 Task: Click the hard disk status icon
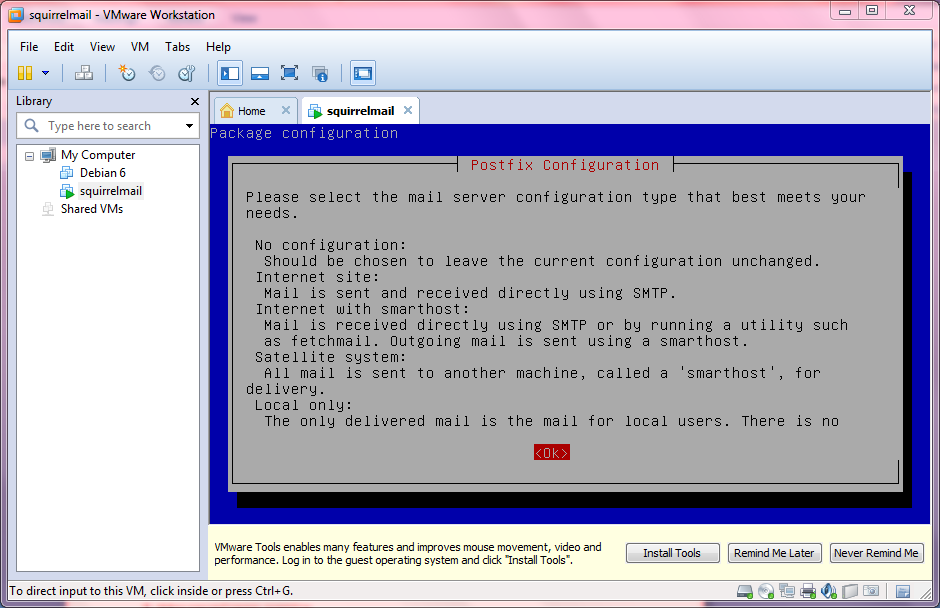tap(745, 592)
